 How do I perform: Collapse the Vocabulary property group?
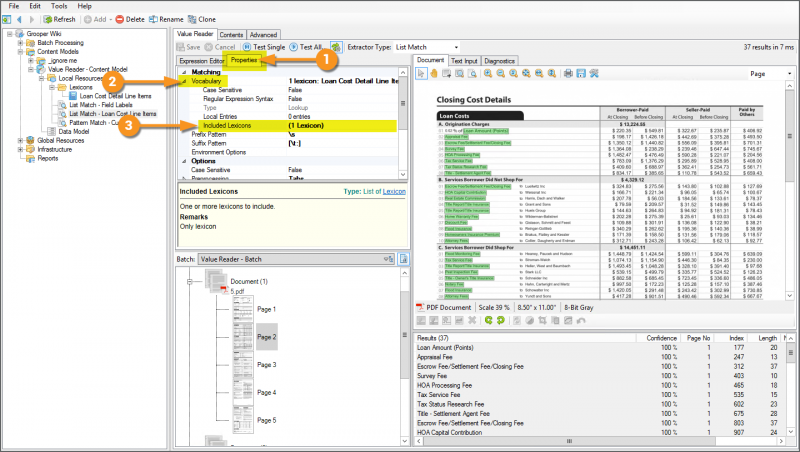point(184,80)
